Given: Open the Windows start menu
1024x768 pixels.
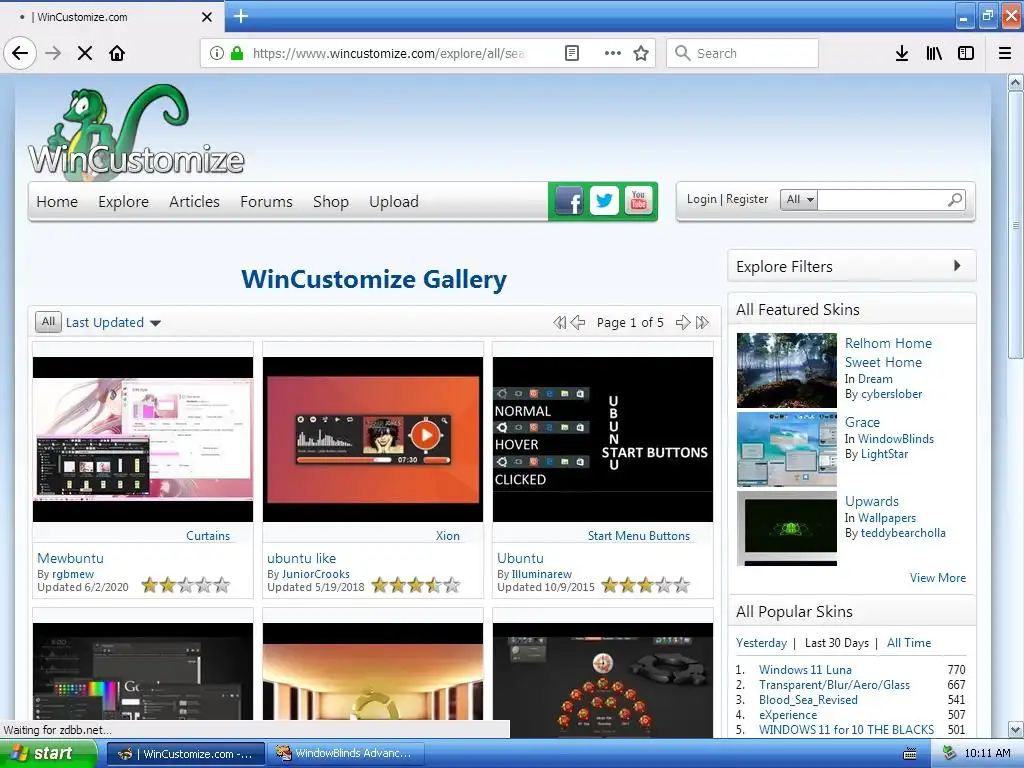Looking at the screenshot, I should 48,754.
